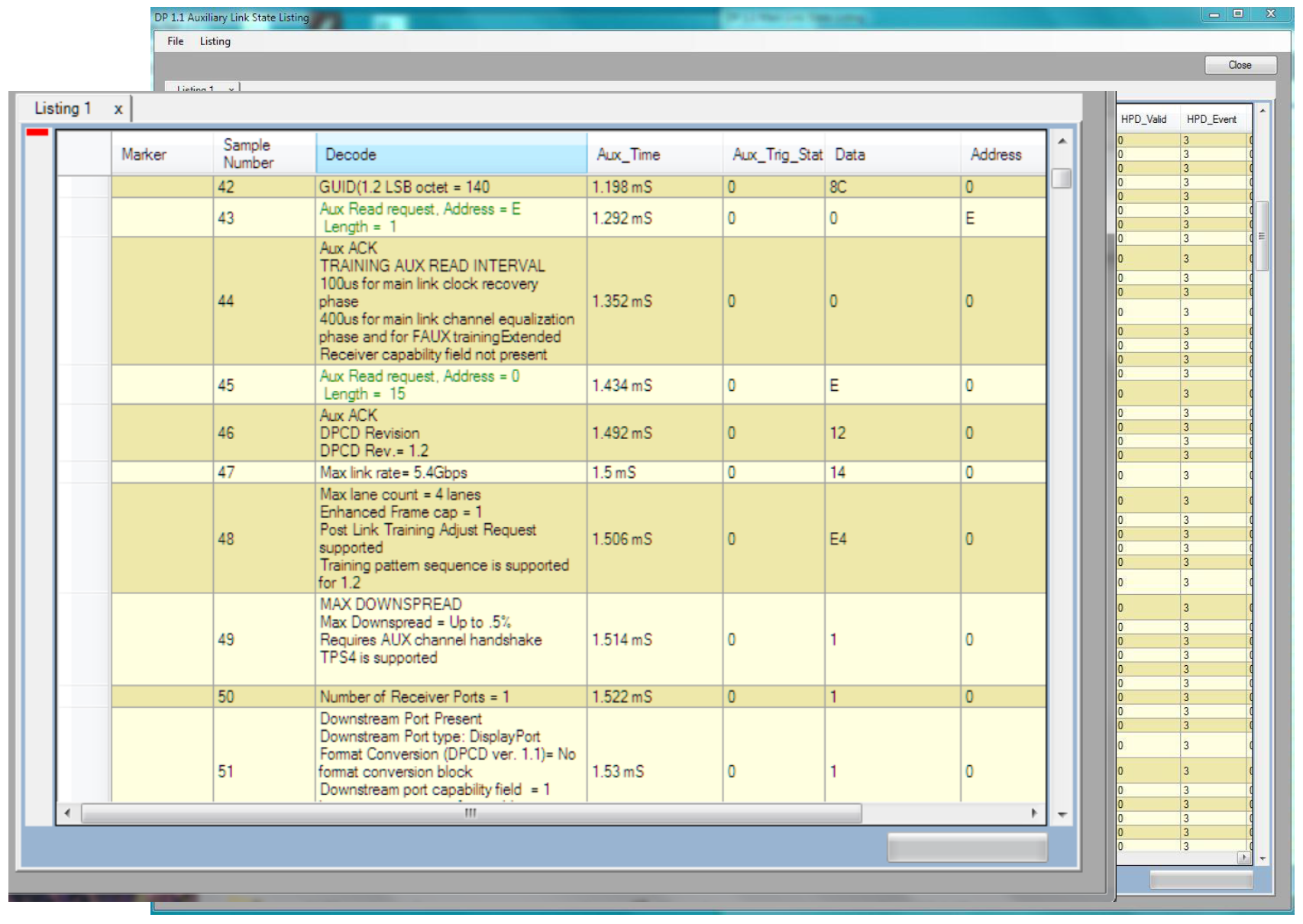Viewport: 1303px width, 924px height.
Task: Select 'MAX DOWNSPREAD' decode cell
Action: tap(451, 639)
